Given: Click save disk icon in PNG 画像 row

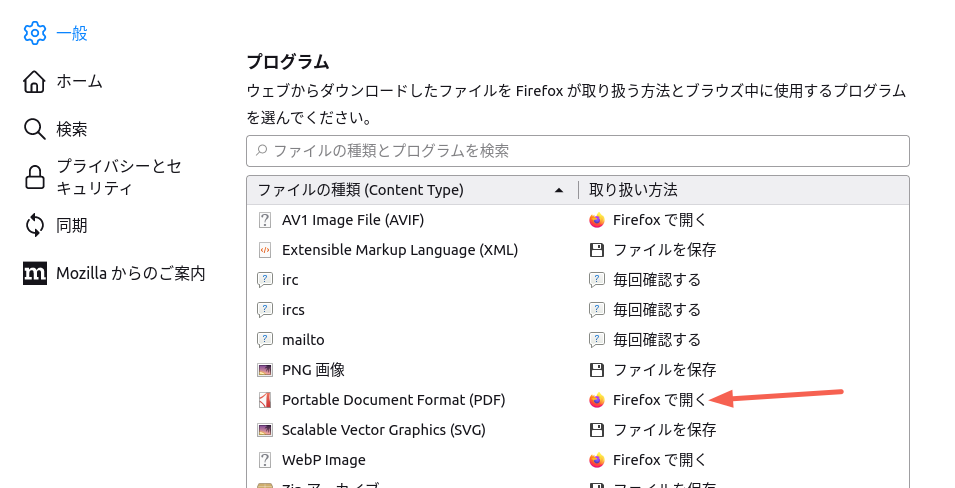Looking at the screenshot, I should [597, 370].
